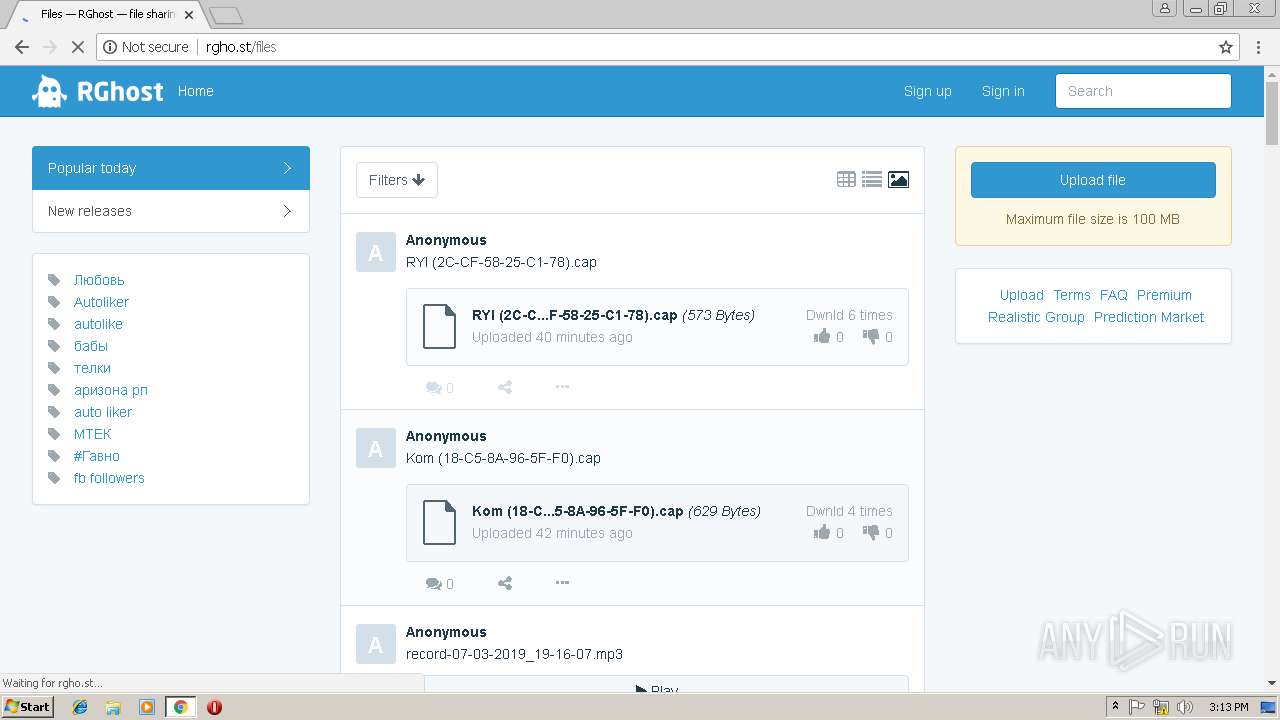Image resolution: width=1280 pixels, height=720 pixels.
Task: Open volume control in system tray
Action: 1185,707
